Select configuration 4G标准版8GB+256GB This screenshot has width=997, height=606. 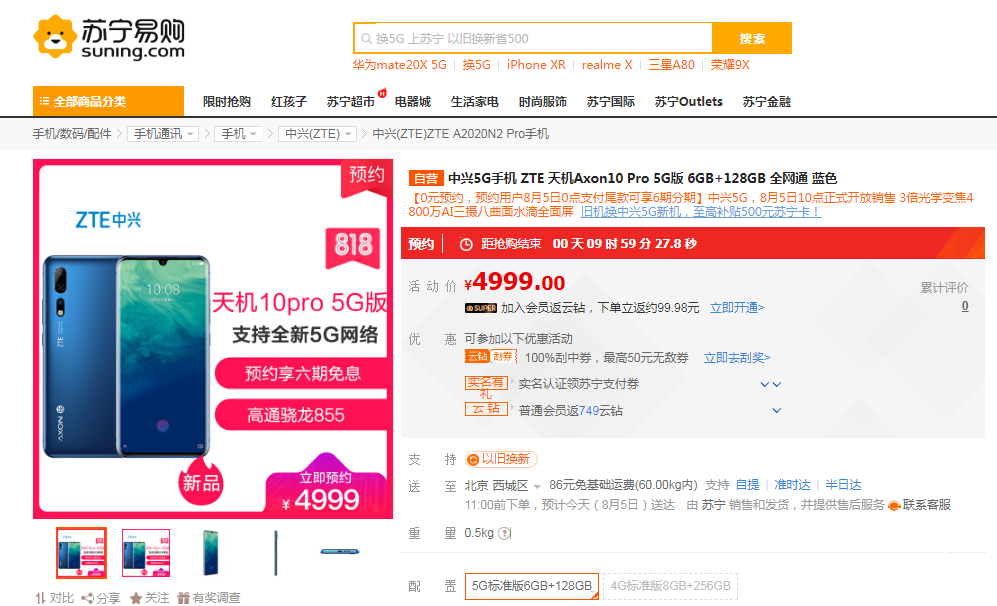(670, 586)
